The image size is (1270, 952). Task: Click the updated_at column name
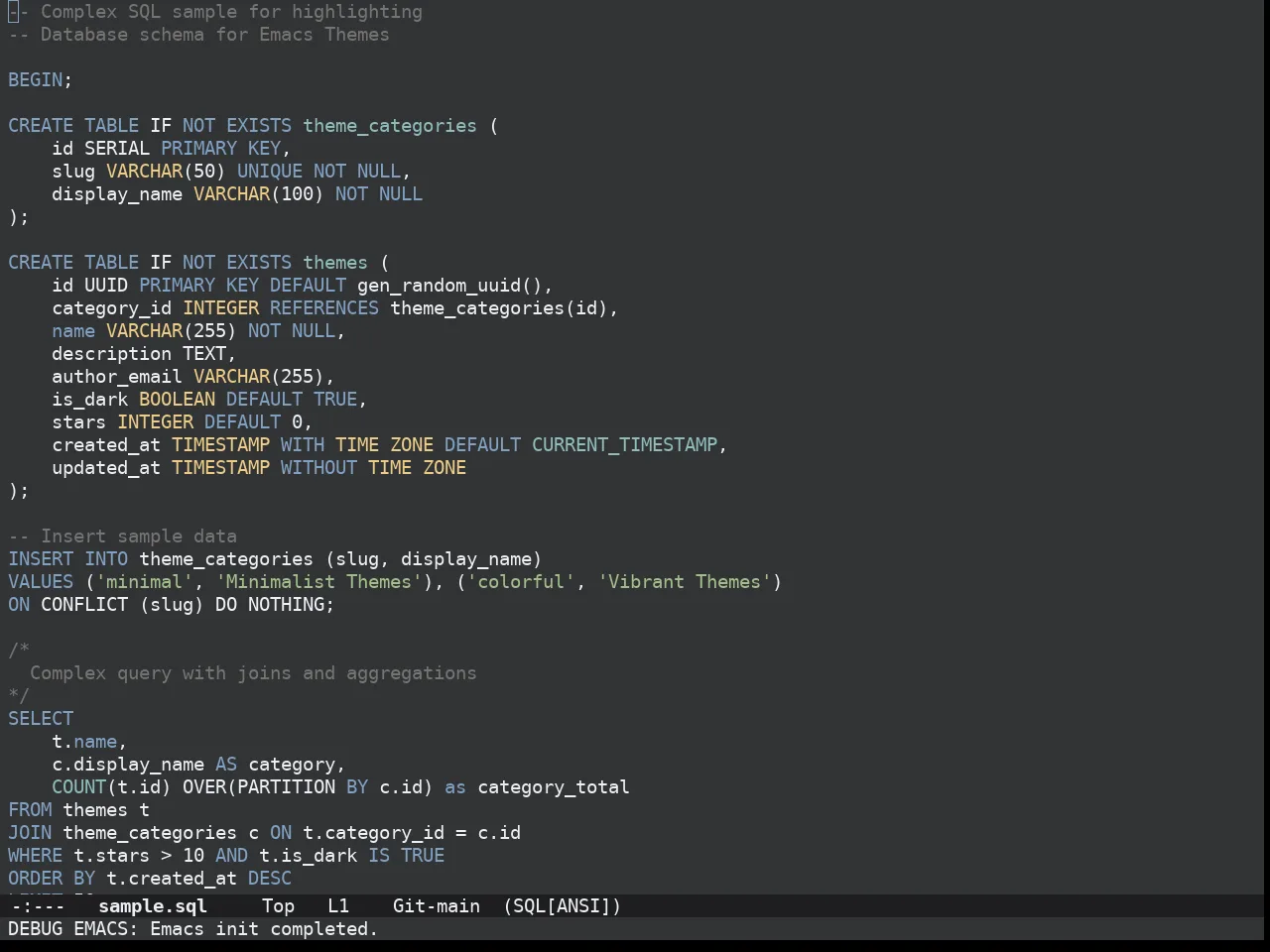pos(106,467)
